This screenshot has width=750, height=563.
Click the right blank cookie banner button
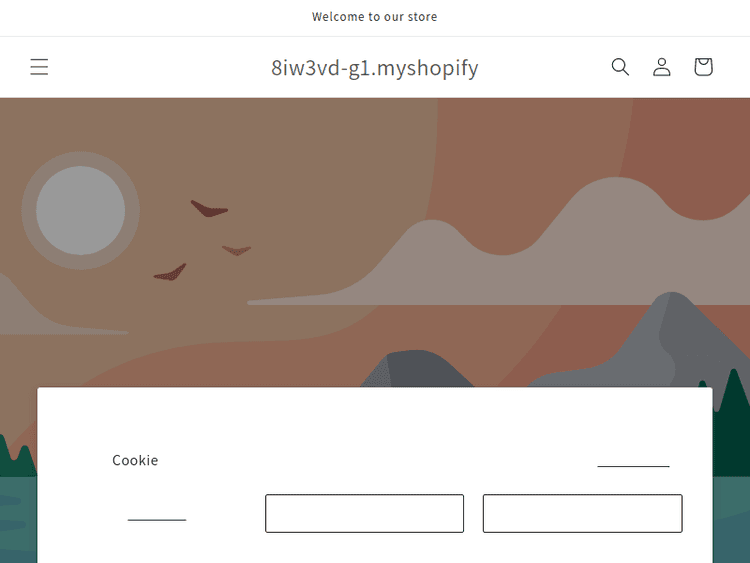pos(583,513)
